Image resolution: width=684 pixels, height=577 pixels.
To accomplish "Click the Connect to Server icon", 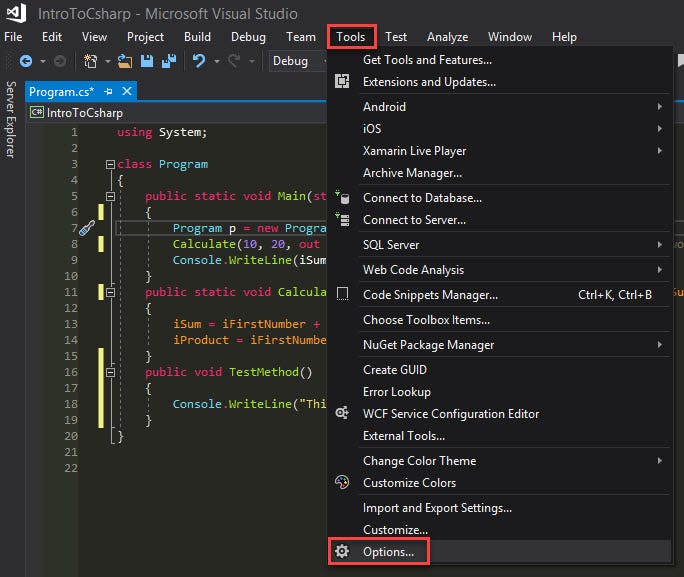I will pos(342,219).
